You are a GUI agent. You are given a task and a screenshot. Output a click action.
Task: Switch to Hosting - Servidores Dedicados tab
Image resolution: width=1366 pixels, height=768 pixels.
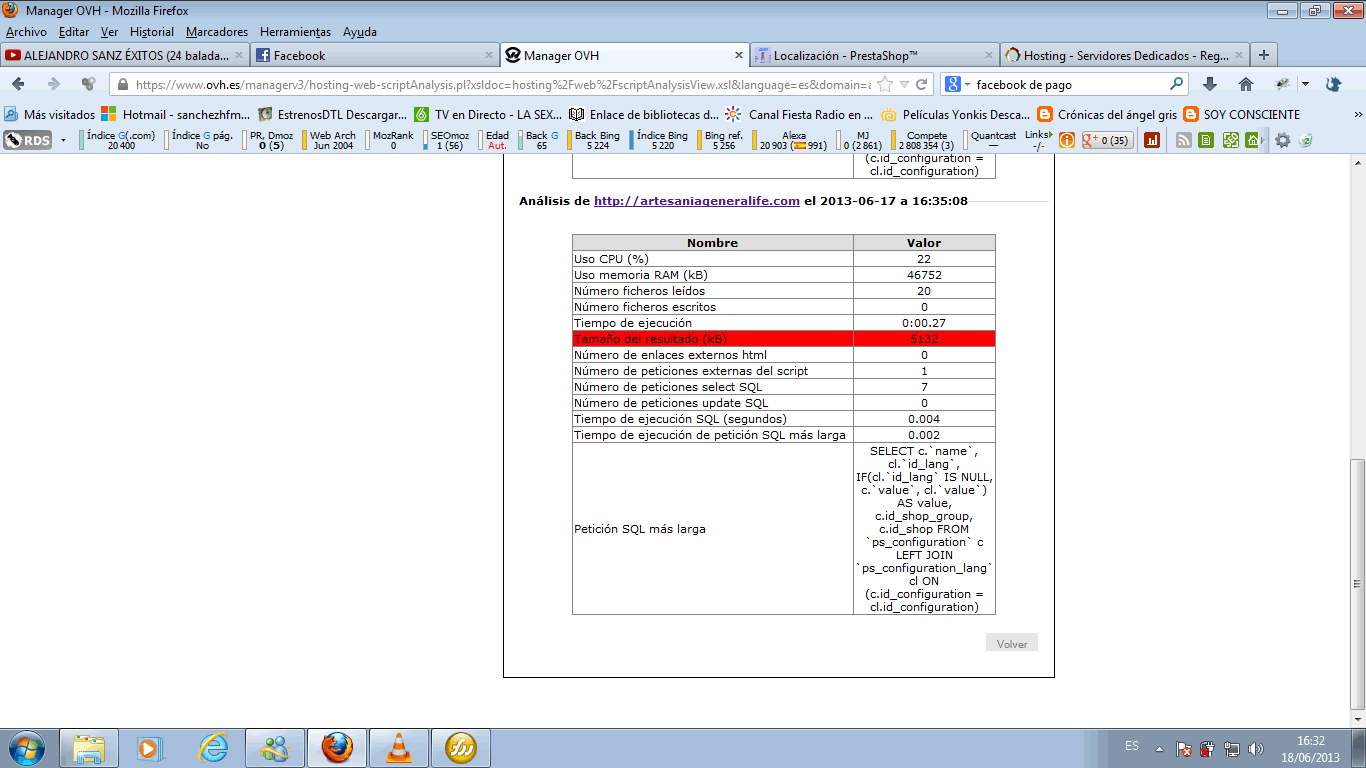coord(1125,56)
